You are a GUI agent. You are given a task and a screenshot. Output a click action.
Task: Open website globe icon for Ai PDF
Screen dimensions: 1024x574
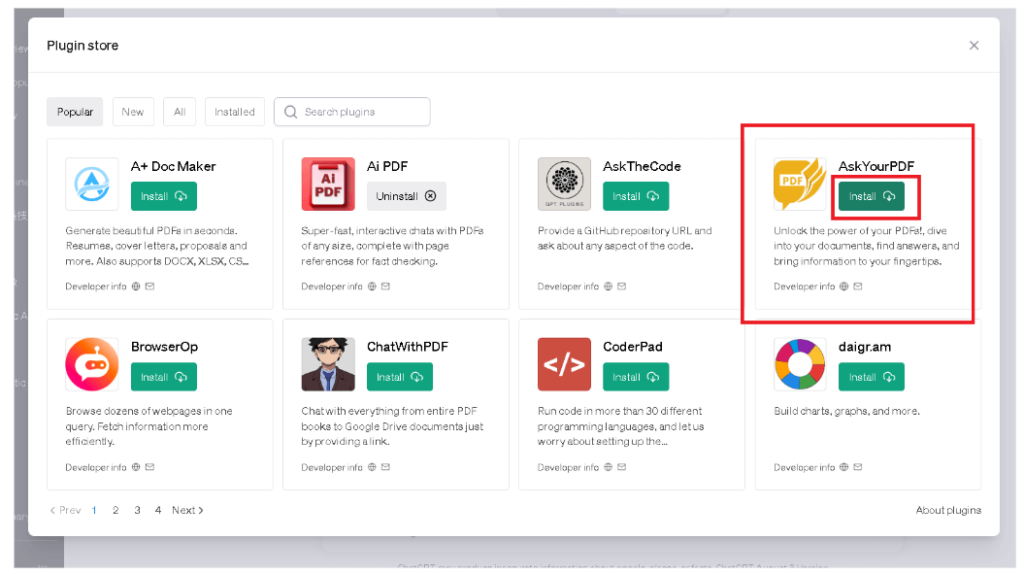coord(372,286)
